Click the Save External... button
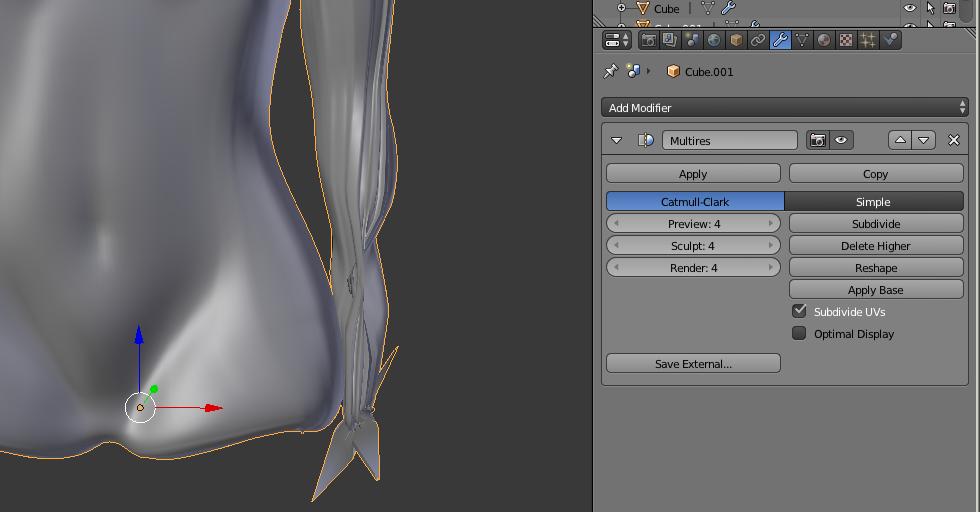This screenshot has height=525, width=980. (x=693, y=363)
